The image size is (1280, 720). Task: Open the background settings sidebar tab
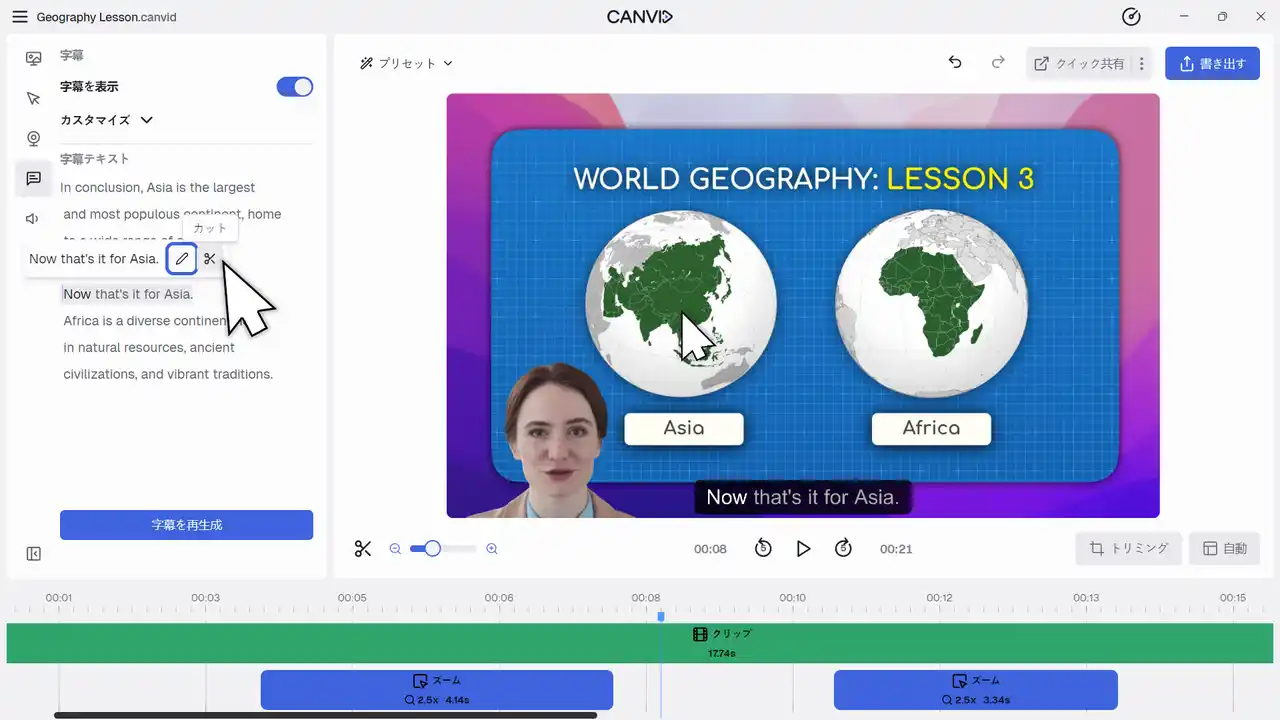(33, 58)
